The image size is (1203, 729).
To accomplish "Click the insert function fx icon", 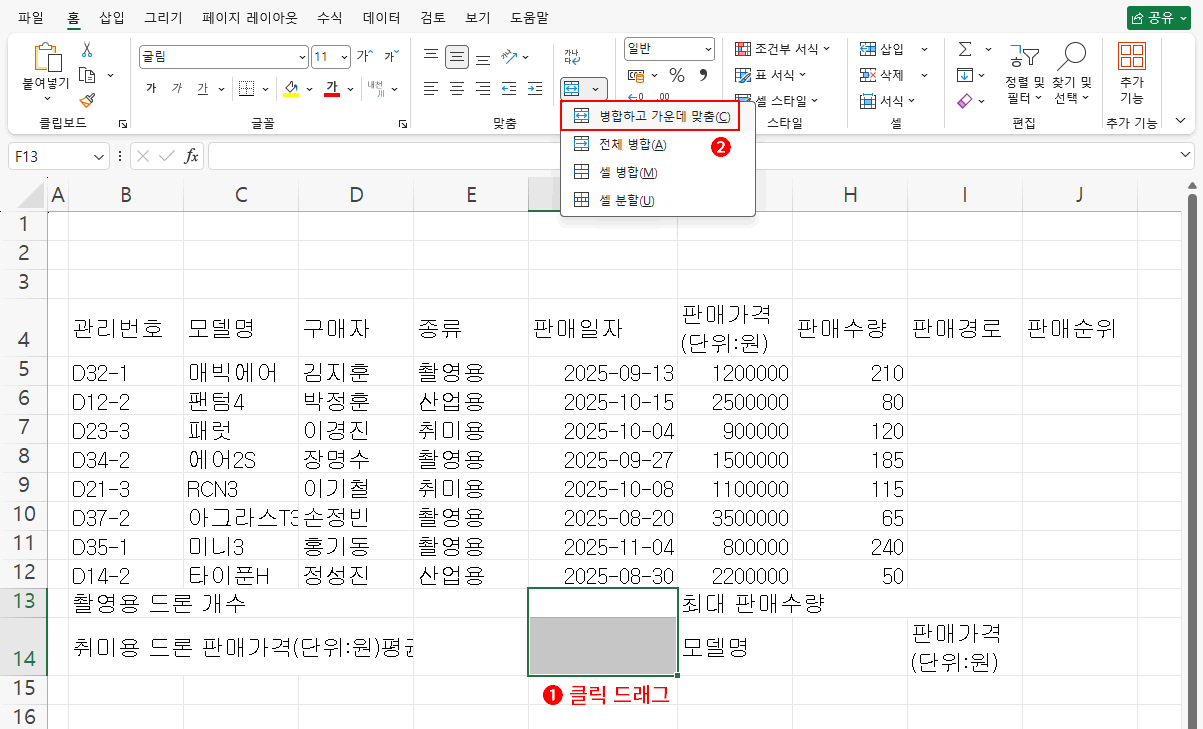I will click(191, 156).
